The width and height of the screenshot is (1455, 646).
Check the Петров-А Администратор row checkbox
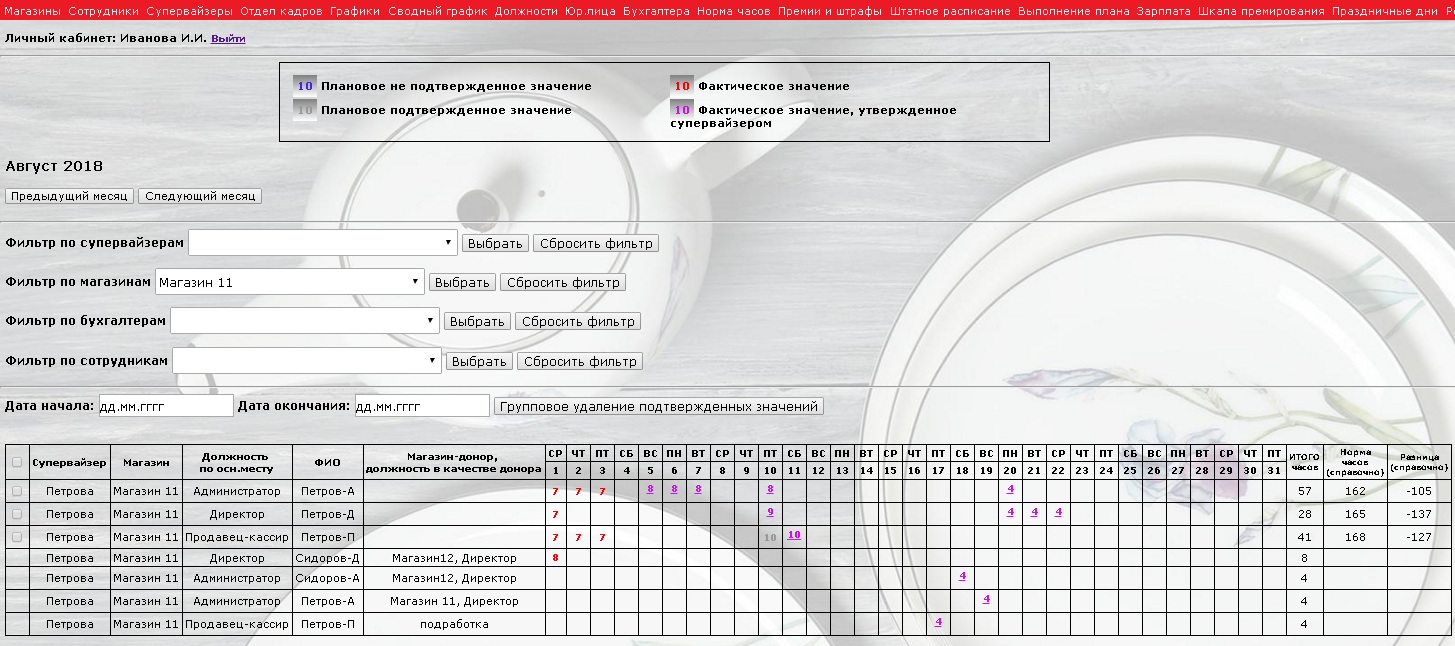tap(16, 490)
